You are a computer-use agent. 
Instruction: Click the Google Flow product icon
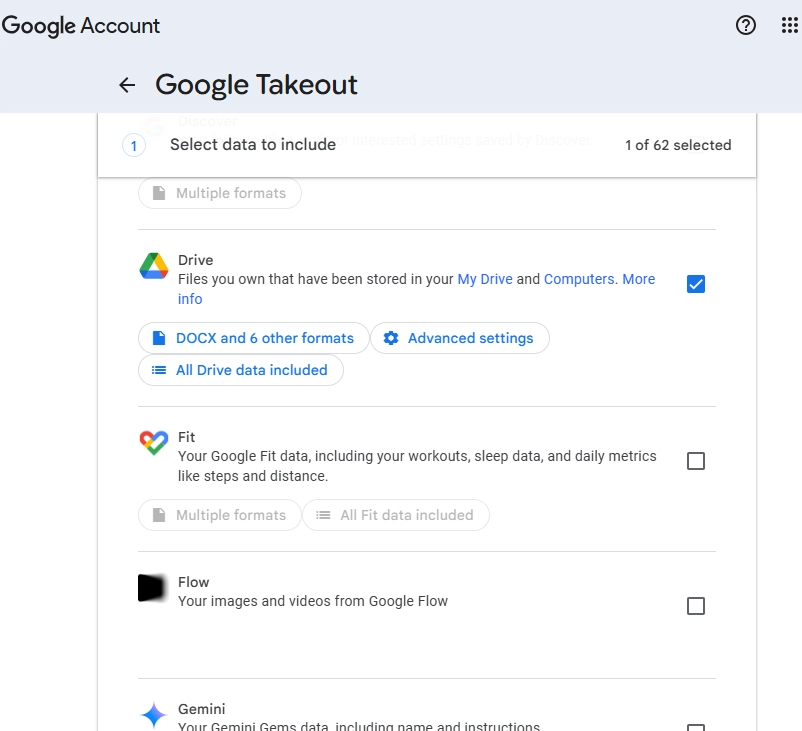(152, 588)
